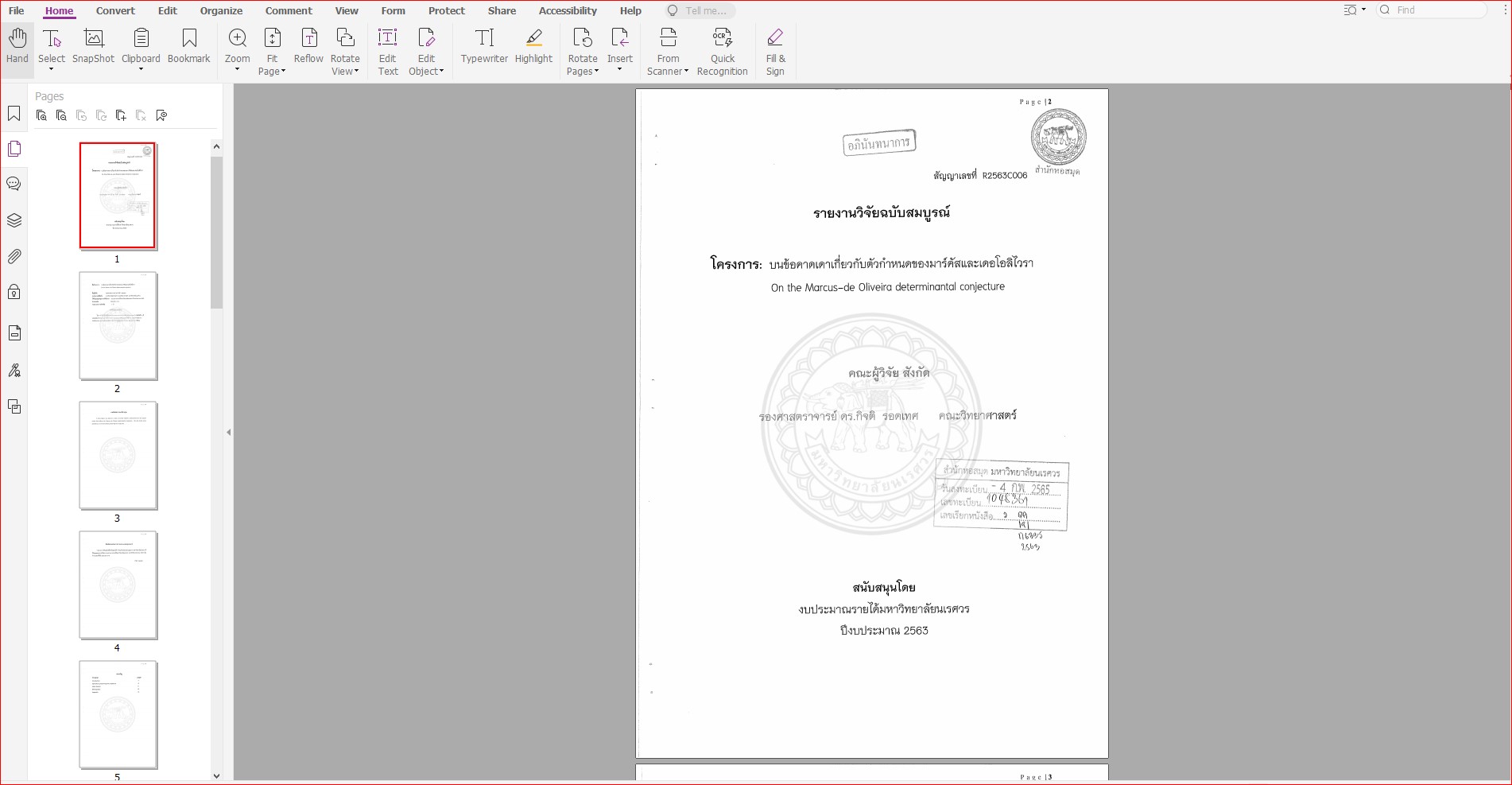Open the Layers side panel

click(x=14, y=220)
